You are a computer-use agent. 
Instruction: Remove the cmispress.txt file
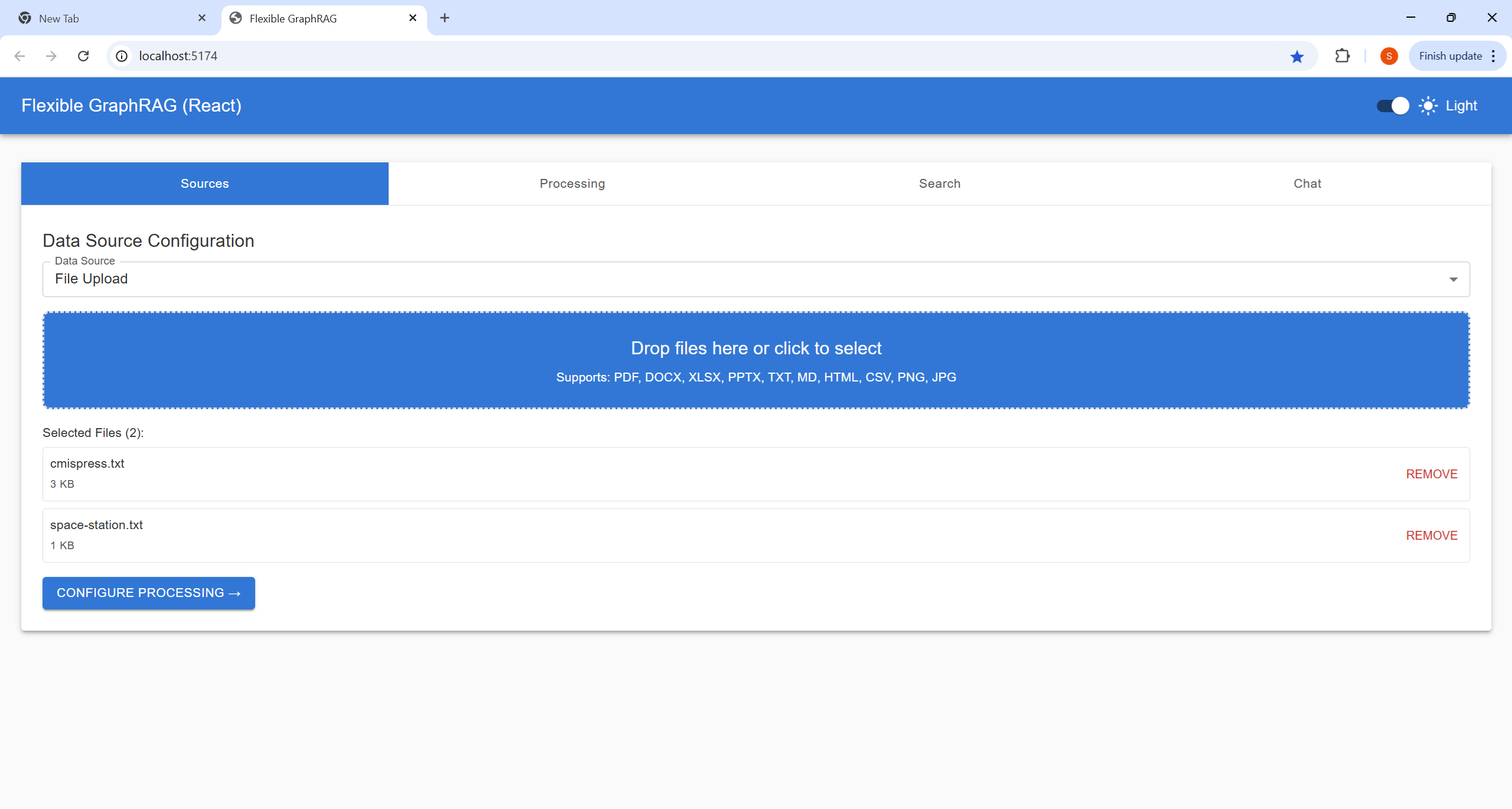(x=1431, y=474)
